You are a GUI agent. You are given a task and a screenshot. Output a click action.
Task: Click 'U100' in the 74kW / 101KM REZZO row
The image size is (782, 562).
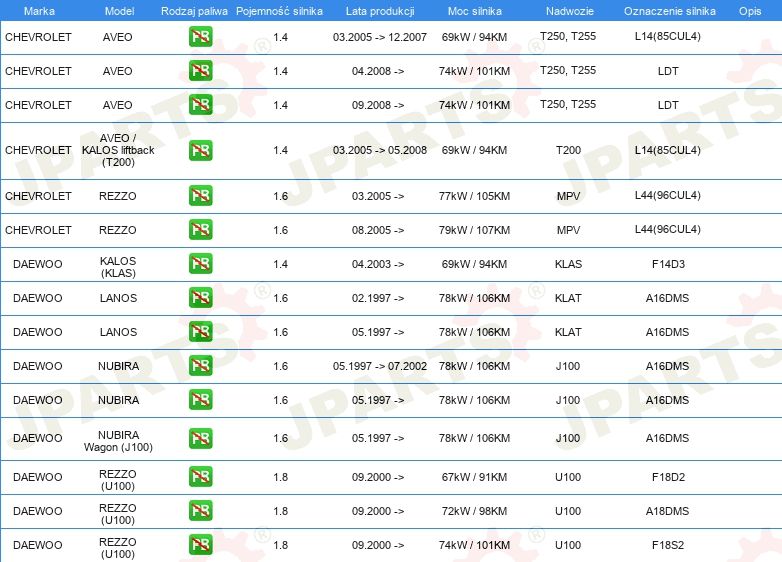click(568, 545)
